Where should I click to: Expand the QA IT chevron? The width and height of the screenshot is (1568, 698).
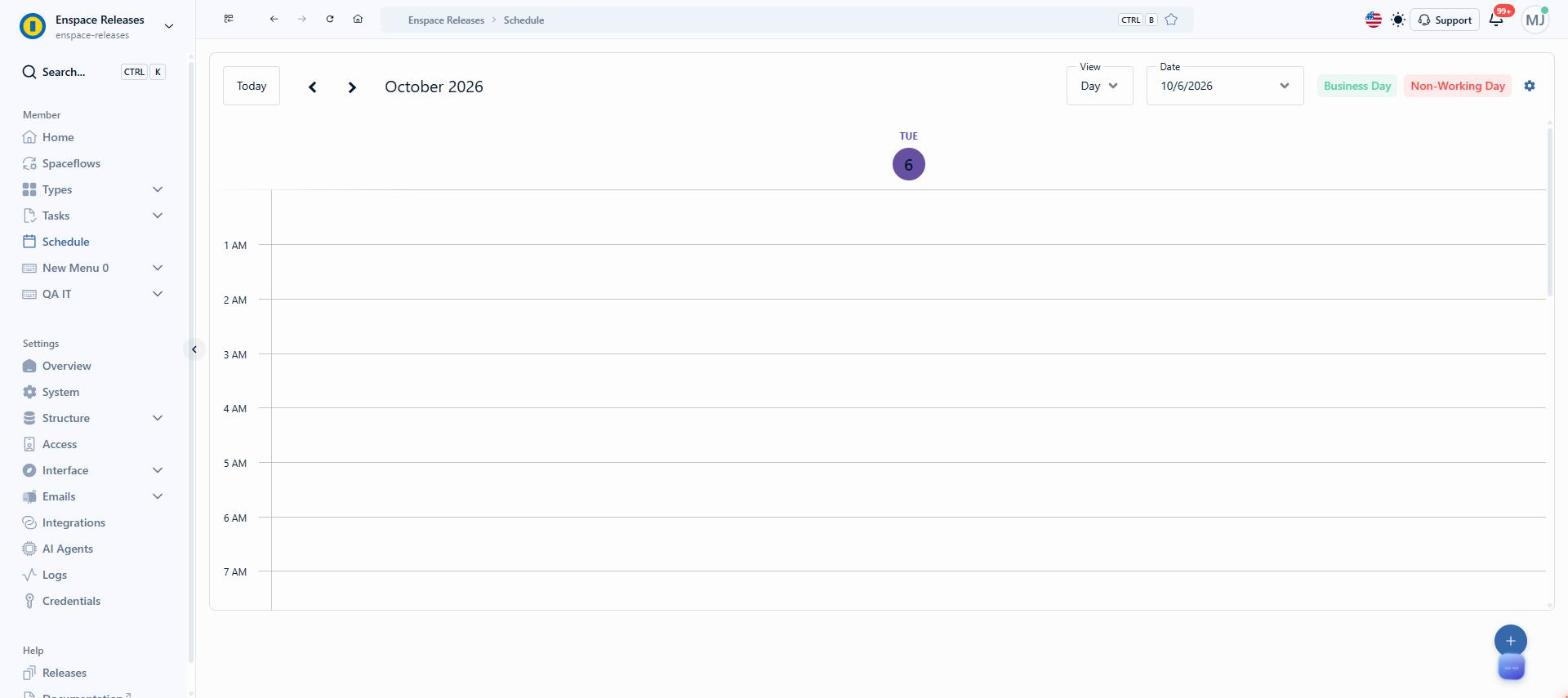[157, 294]
